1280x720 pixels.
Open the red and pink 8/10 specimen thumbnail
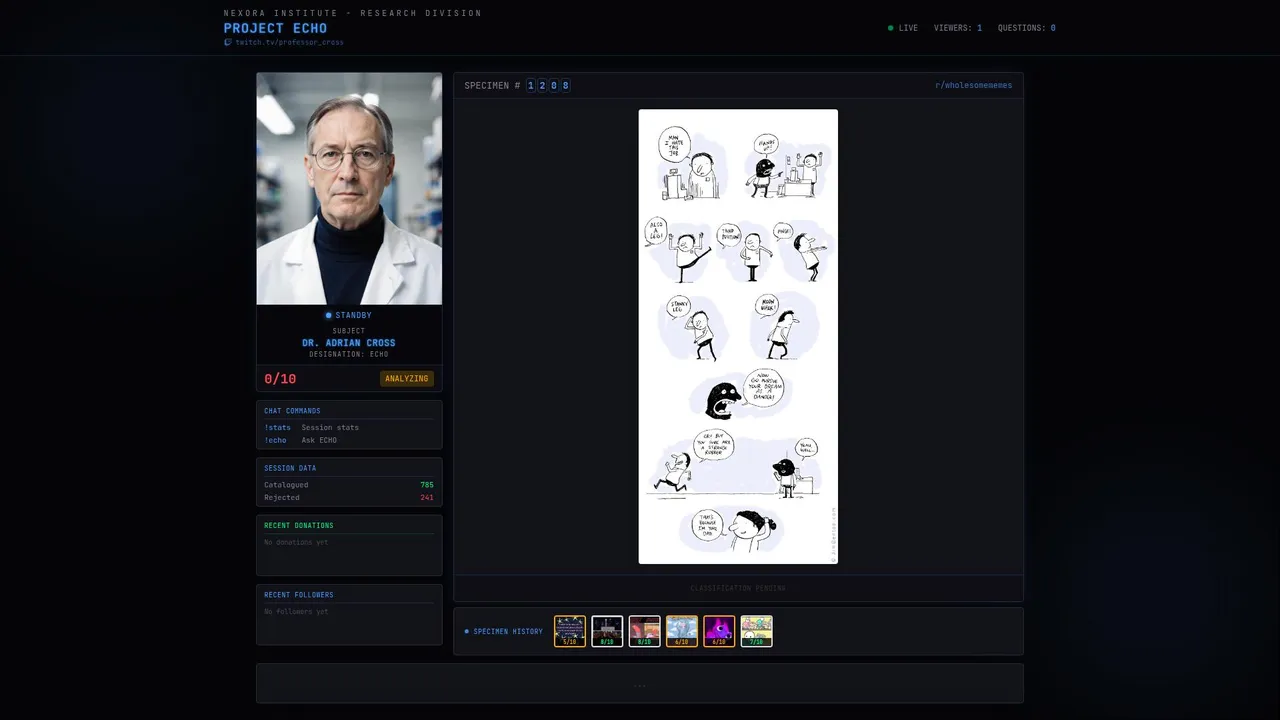coord(644,631)
